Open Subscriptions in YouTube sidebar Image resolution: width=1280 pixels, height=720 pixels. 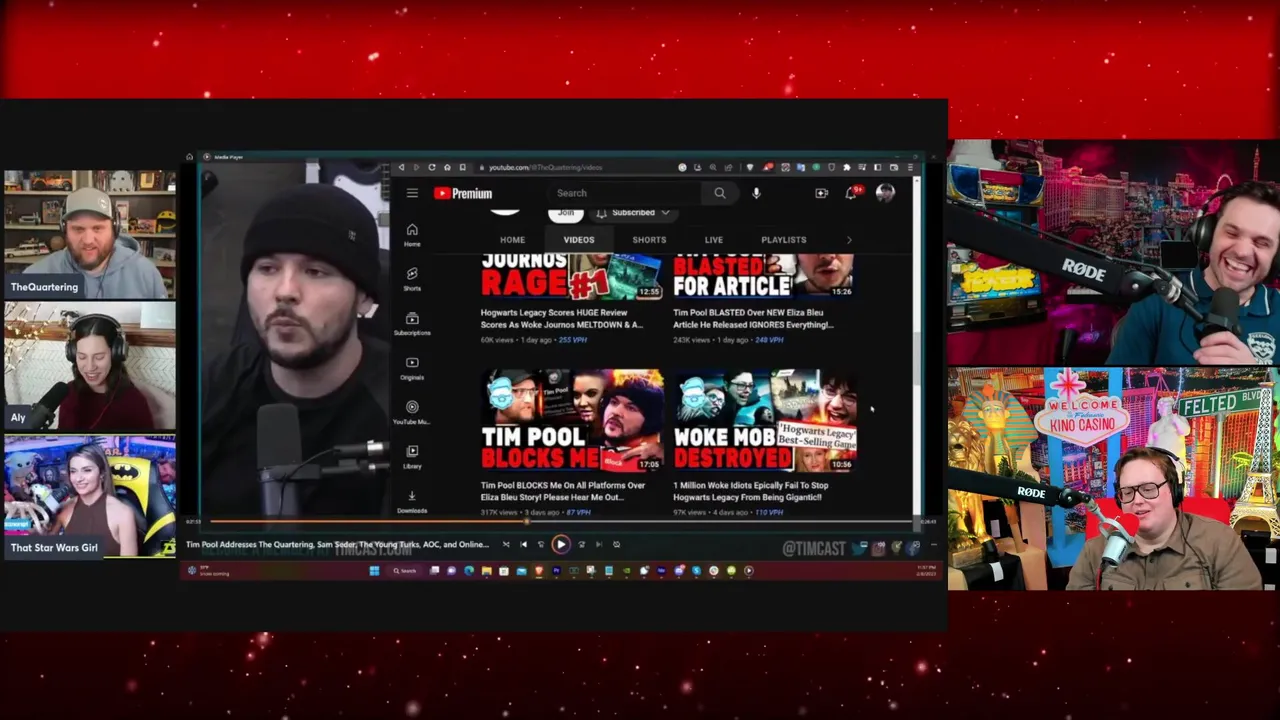(x=412, y=324)
